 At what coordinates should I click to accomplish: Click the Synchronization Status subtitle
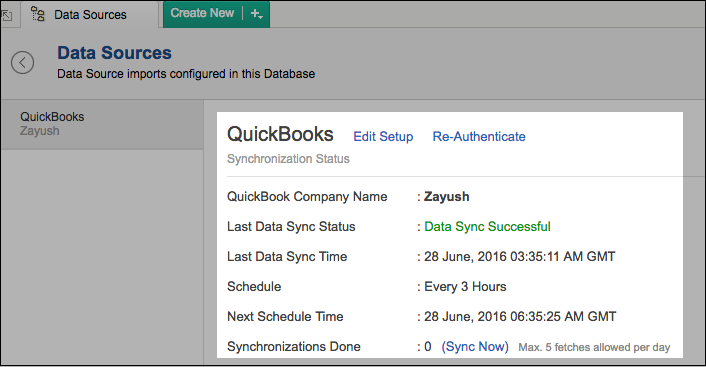click(x=288, y=159)
